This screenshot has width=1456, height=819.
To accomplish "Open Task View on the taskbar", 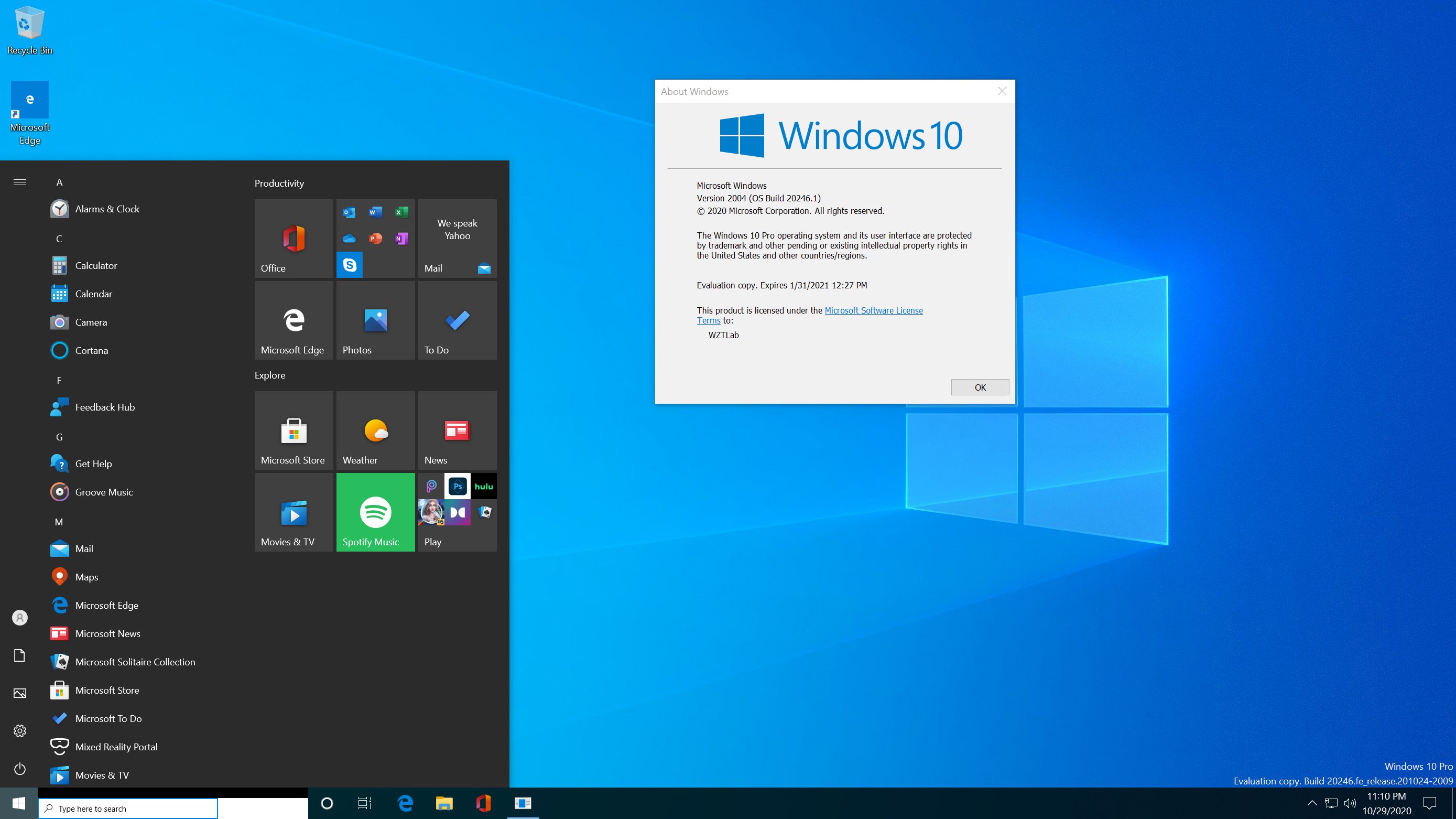I will coord(365,803).
